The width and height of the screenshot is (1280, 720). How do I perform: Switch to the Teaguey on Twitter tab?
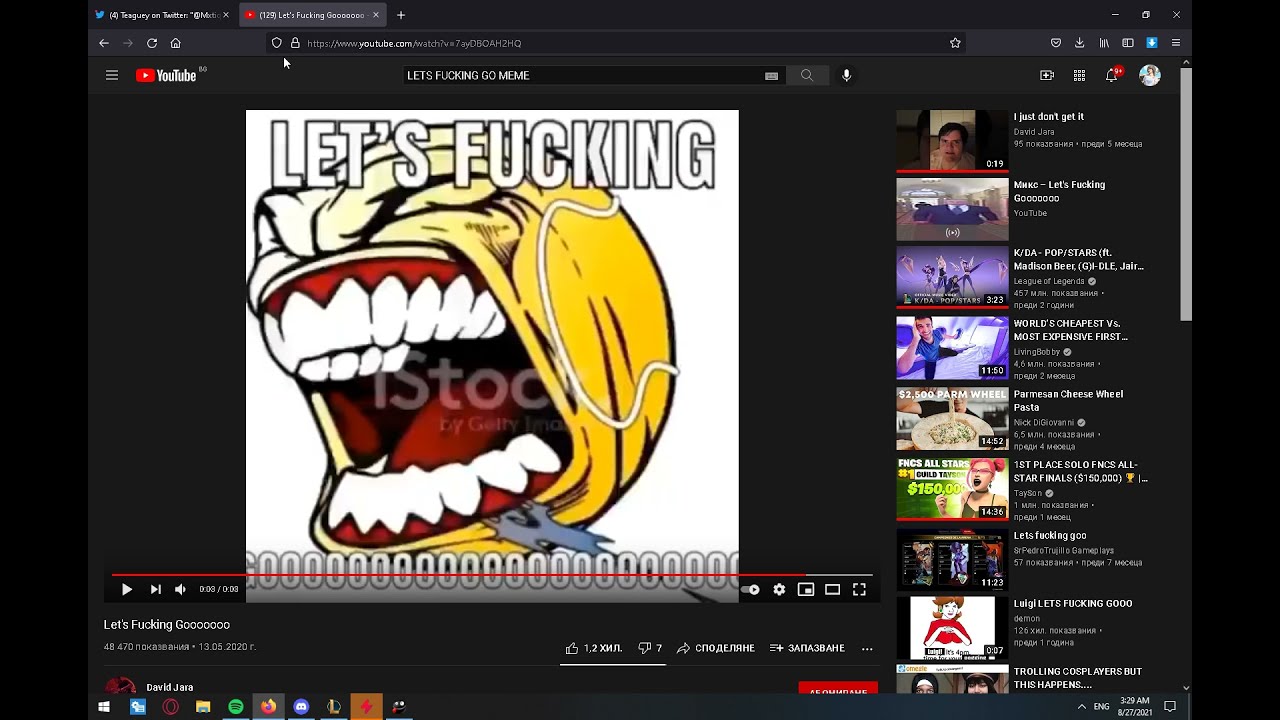click(x=161, y=15)
